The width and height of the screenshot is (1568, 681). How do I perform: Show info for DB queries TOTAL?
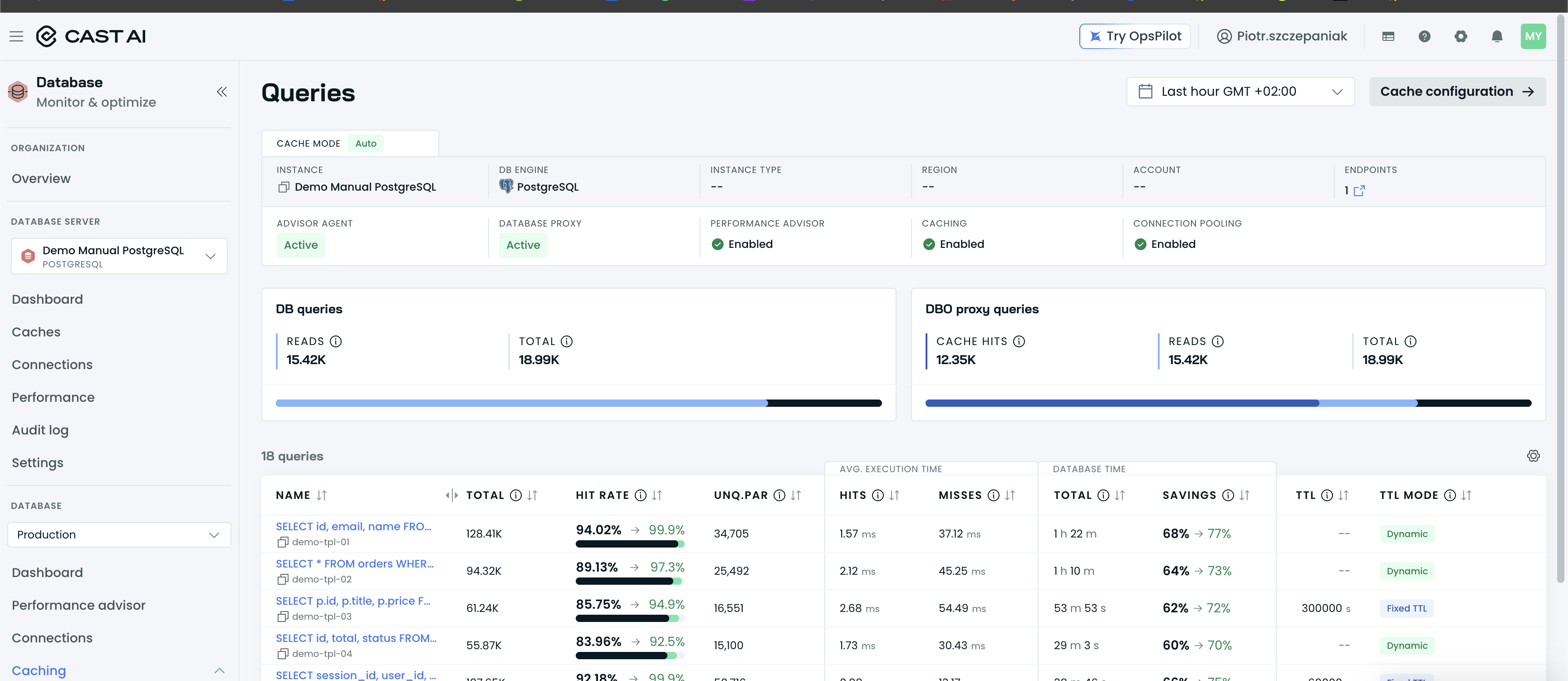(566, 341)
